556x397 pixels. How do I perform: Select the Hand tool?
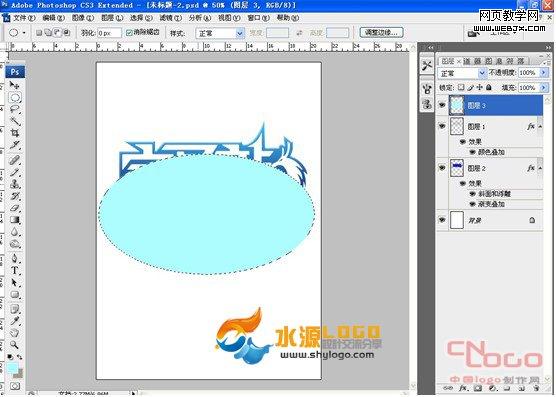point(15,333)
